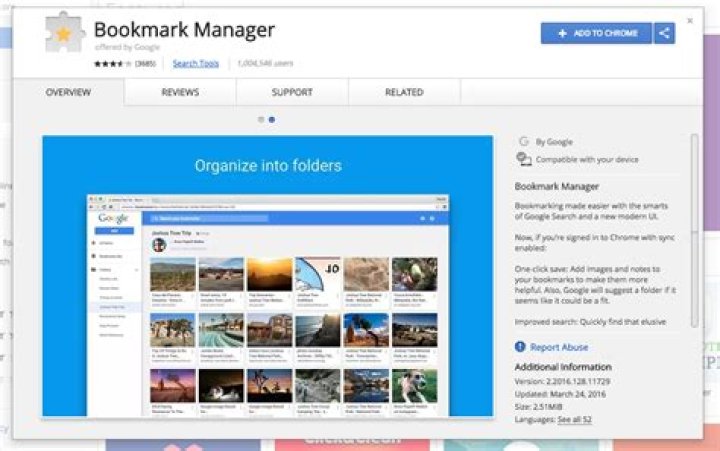Click the Organize into folders screenshot
The image size is (720, 451).
click(268, 276)
